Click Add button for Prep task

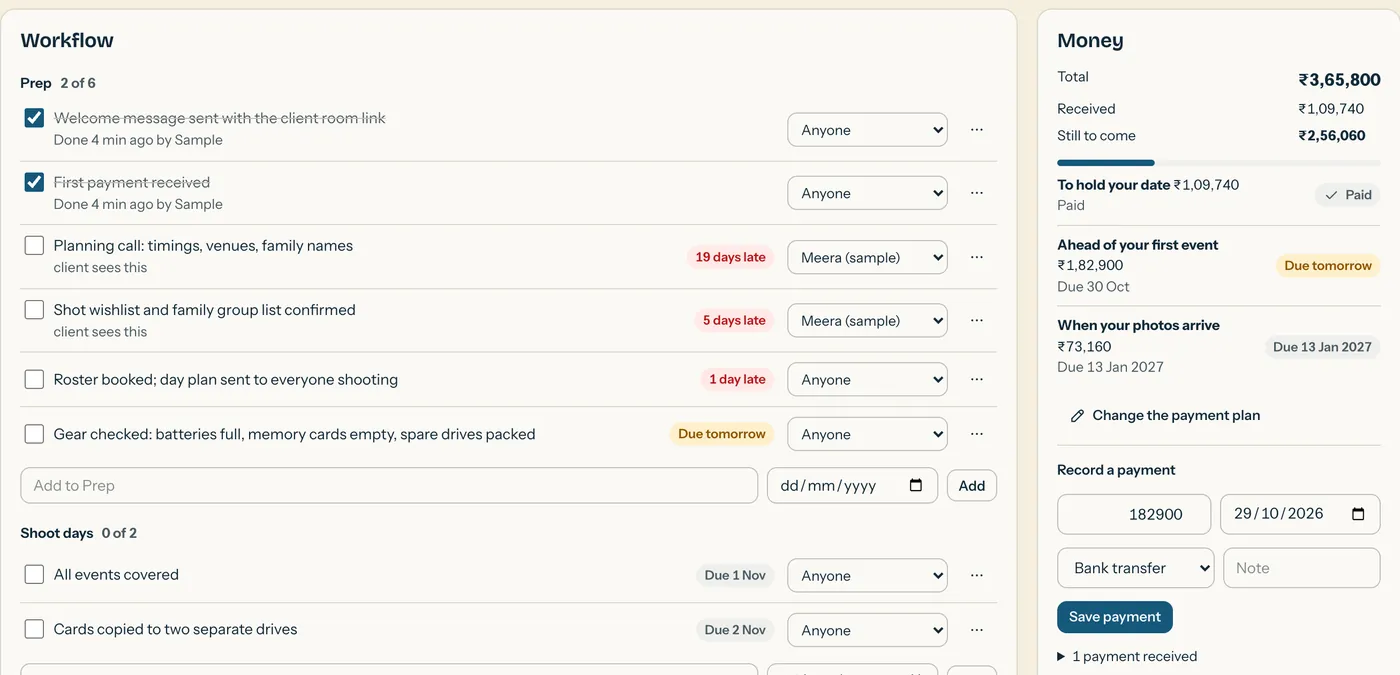pos(971,486)
